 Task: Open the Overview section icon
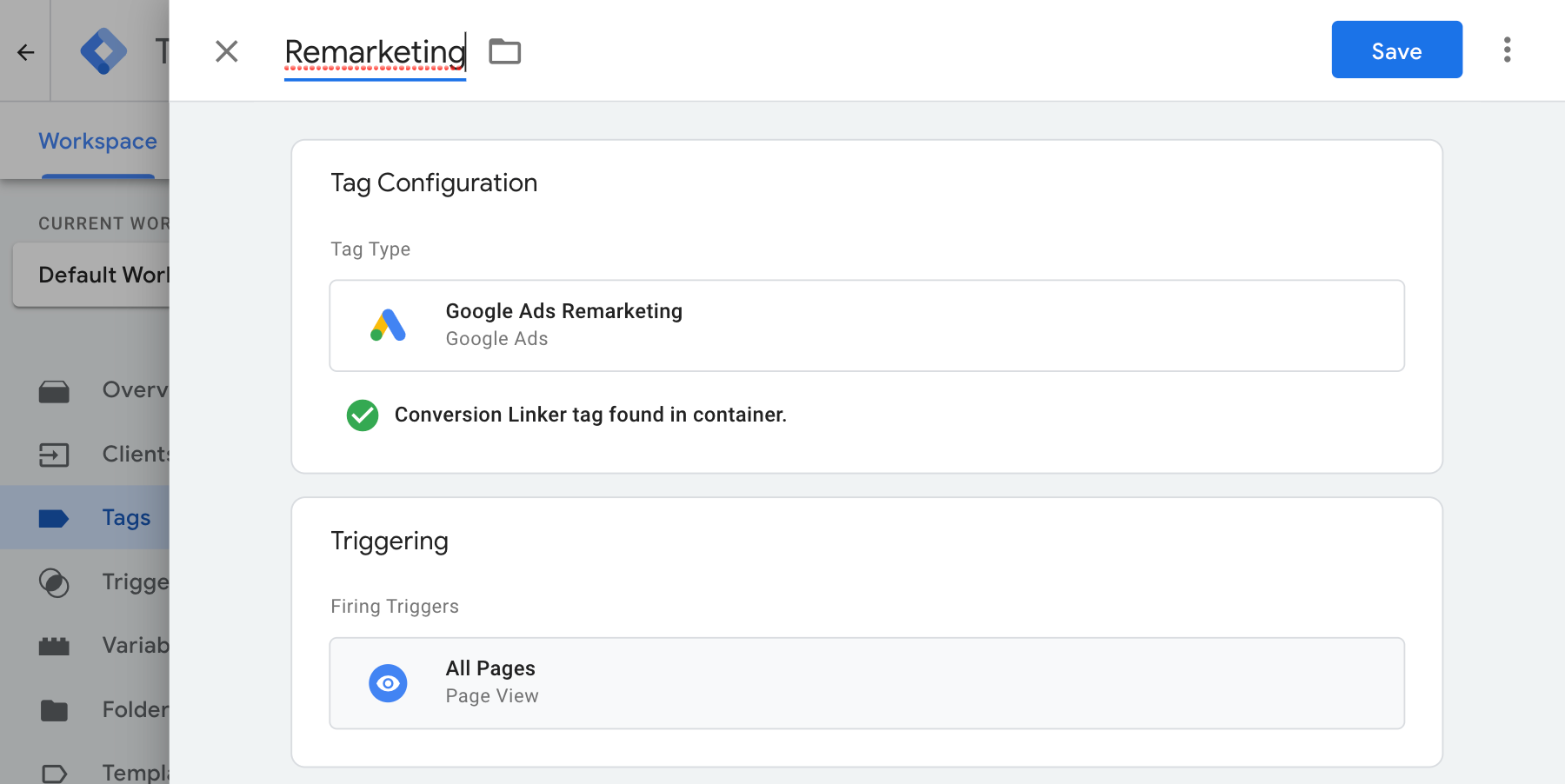coord(54,390)
